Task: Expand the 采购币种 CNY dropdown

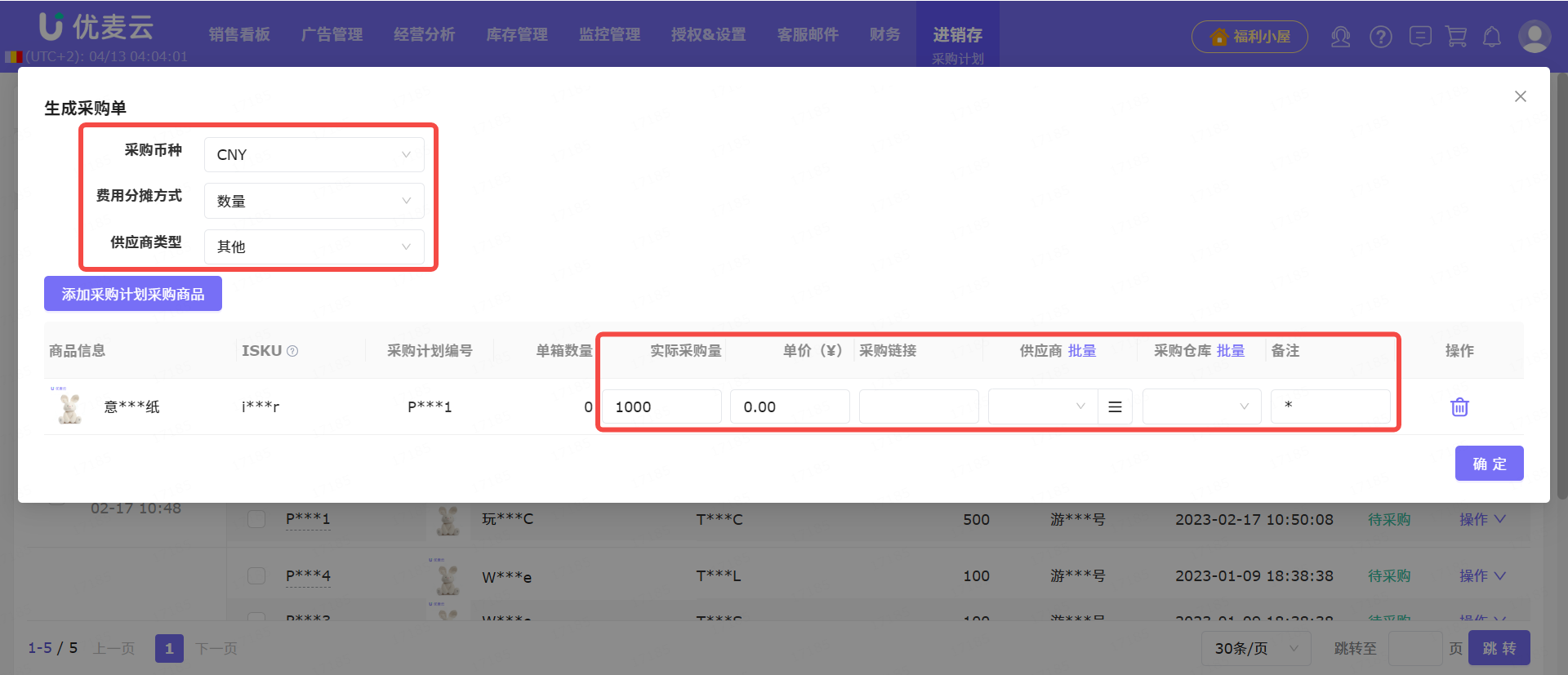Action: tap(314, 154)
